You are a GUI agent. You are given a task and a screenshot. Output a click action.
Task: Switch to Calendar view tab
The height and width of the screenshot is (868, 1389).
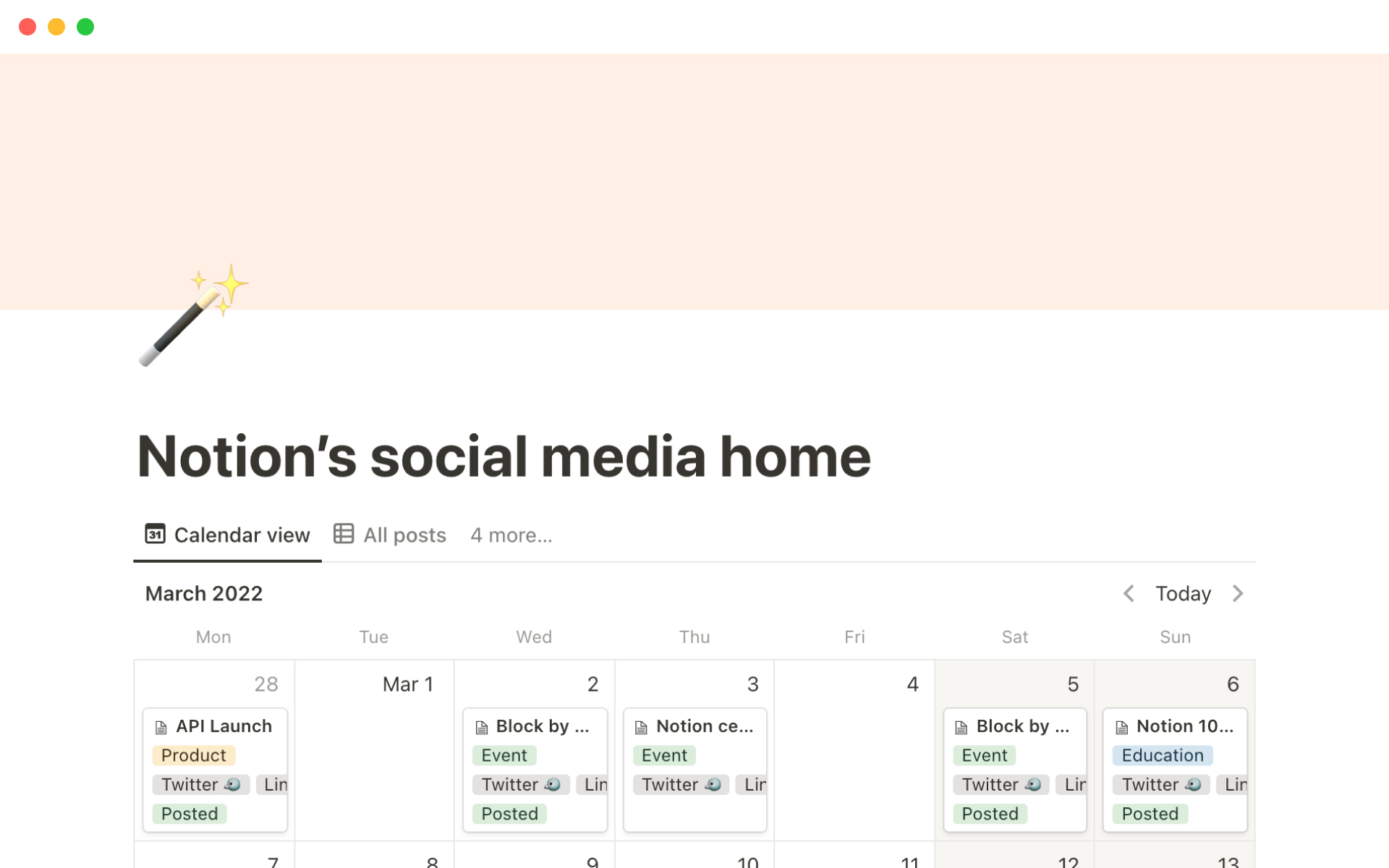pos(227,534)
